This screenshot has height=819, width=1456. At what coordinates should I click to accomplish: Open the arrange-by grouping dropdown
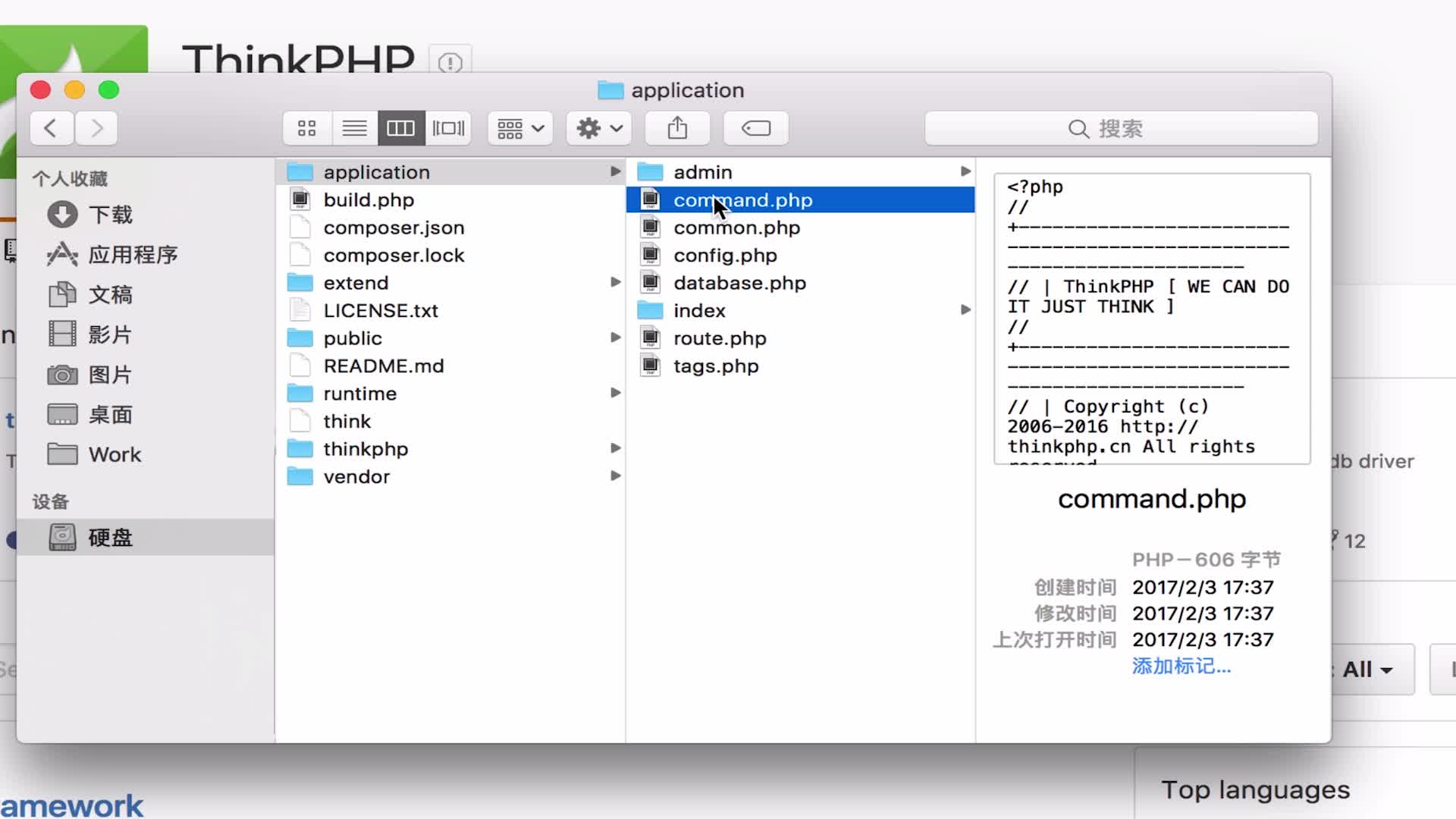tap(520, 128)
